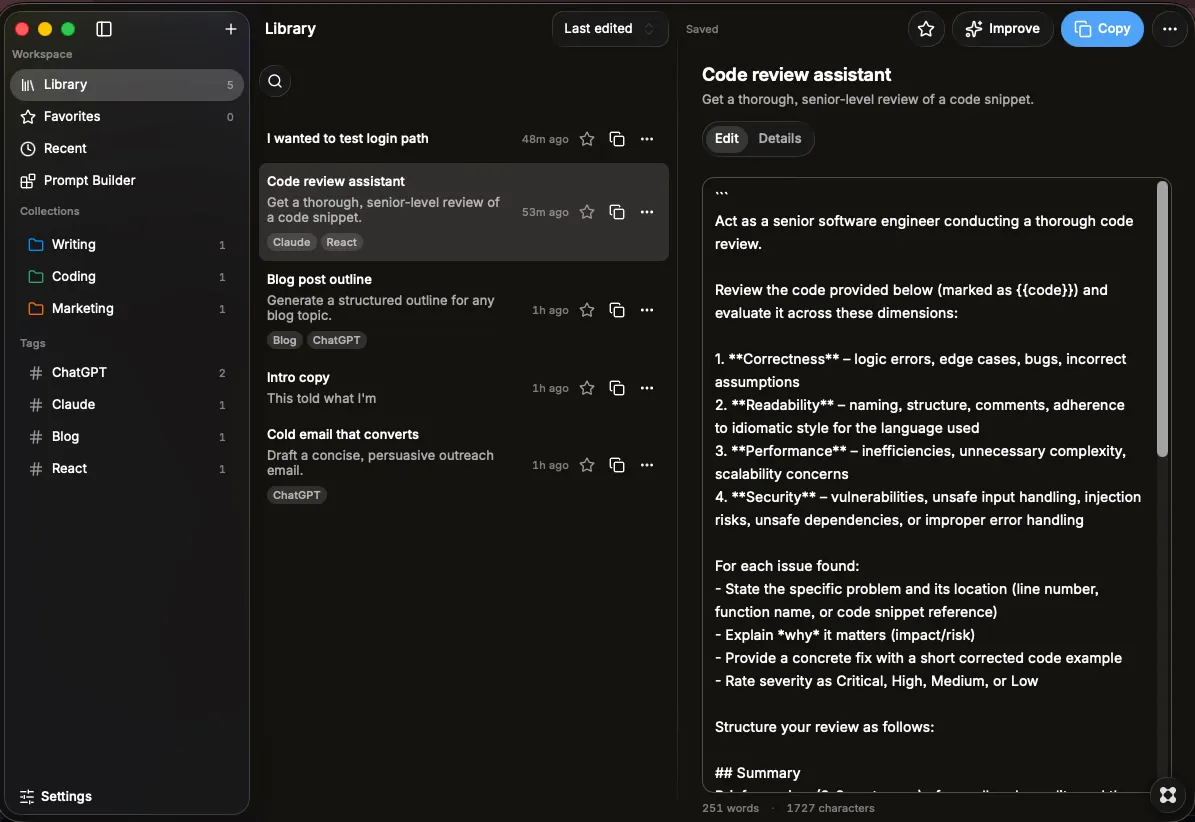The height and width of the screenshot is (822, 1195).
Task: Click the Improve button
Action: coord(1002,29)
